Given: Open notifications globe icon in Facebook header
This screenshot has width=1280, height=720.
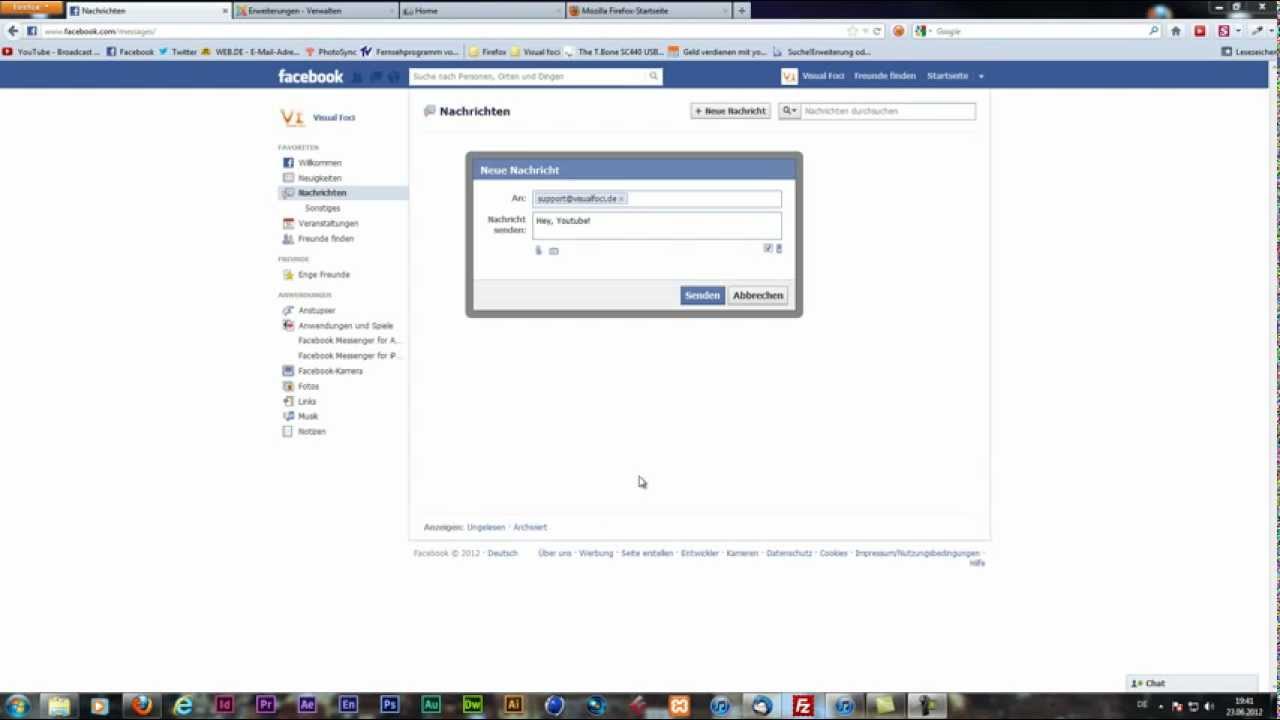Looking at the screenshot, I should 394,76.
